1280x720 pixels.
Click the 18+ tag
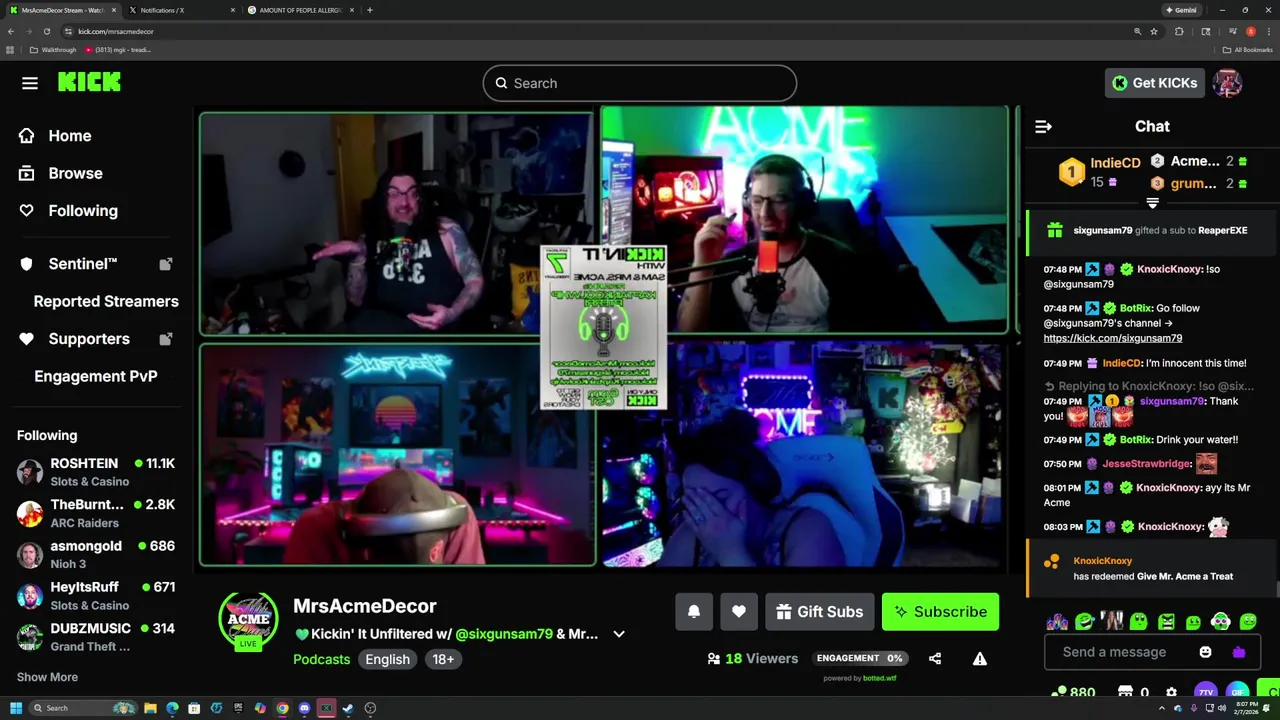coord(443,659)
